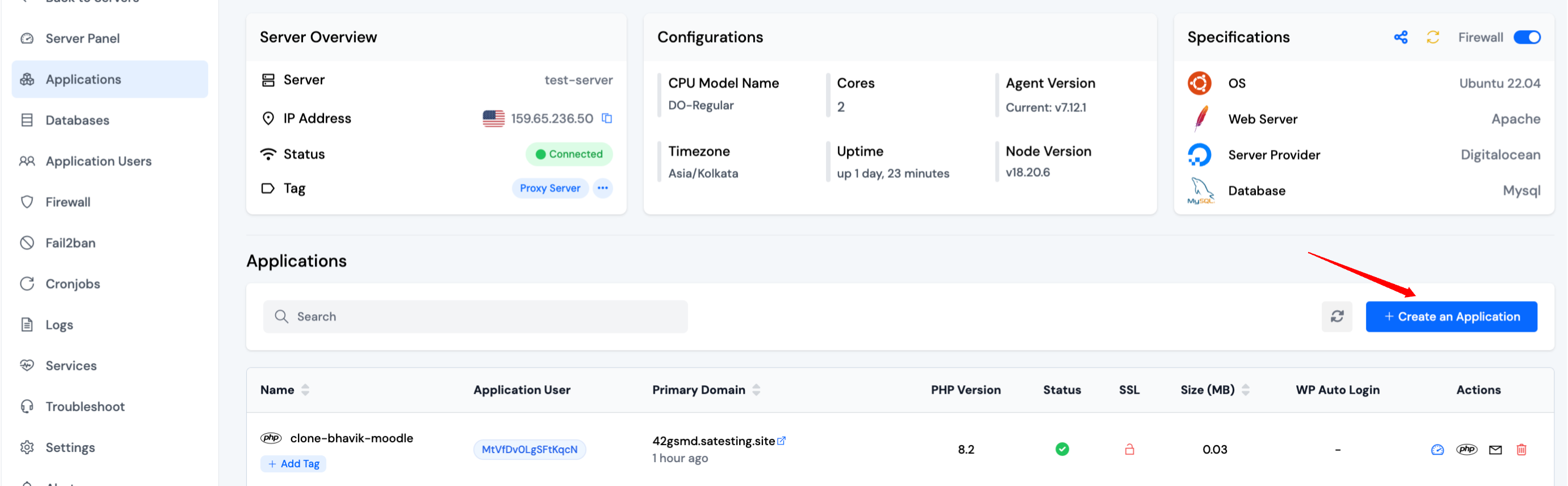Open PHP settings for clone-bhavik-moodle
Viewport: 1568px width, 486px height.
tap(1466, 450)
